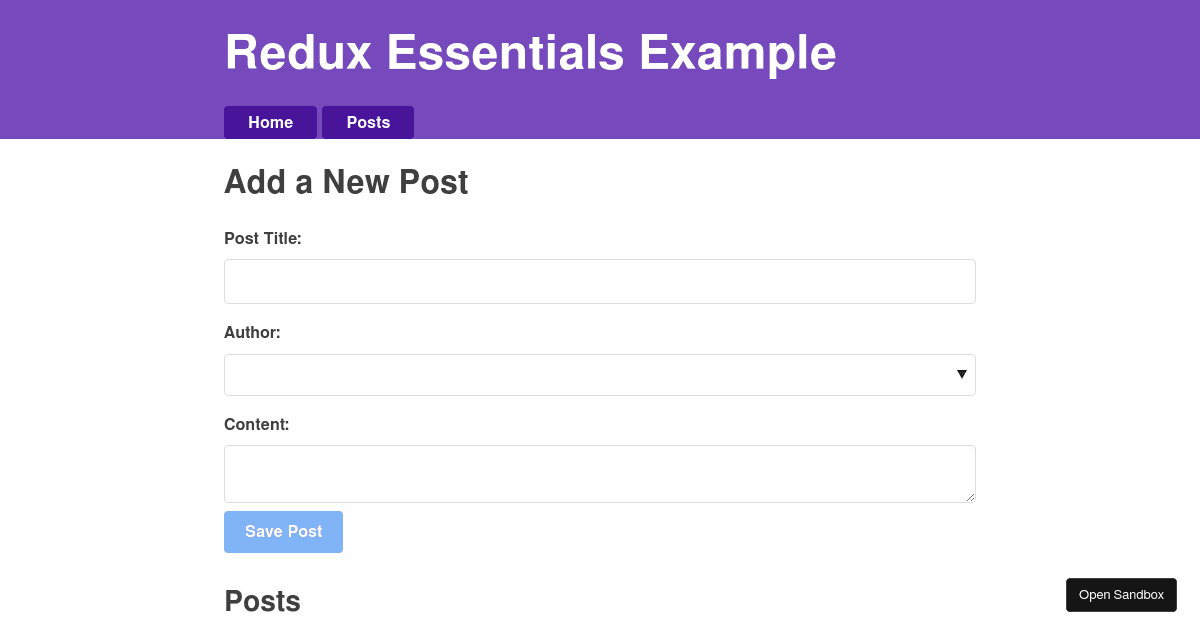Click the word "Example" in the header
The width and height of the screenshot is (1200, 630).
click(x=737, y=52)
